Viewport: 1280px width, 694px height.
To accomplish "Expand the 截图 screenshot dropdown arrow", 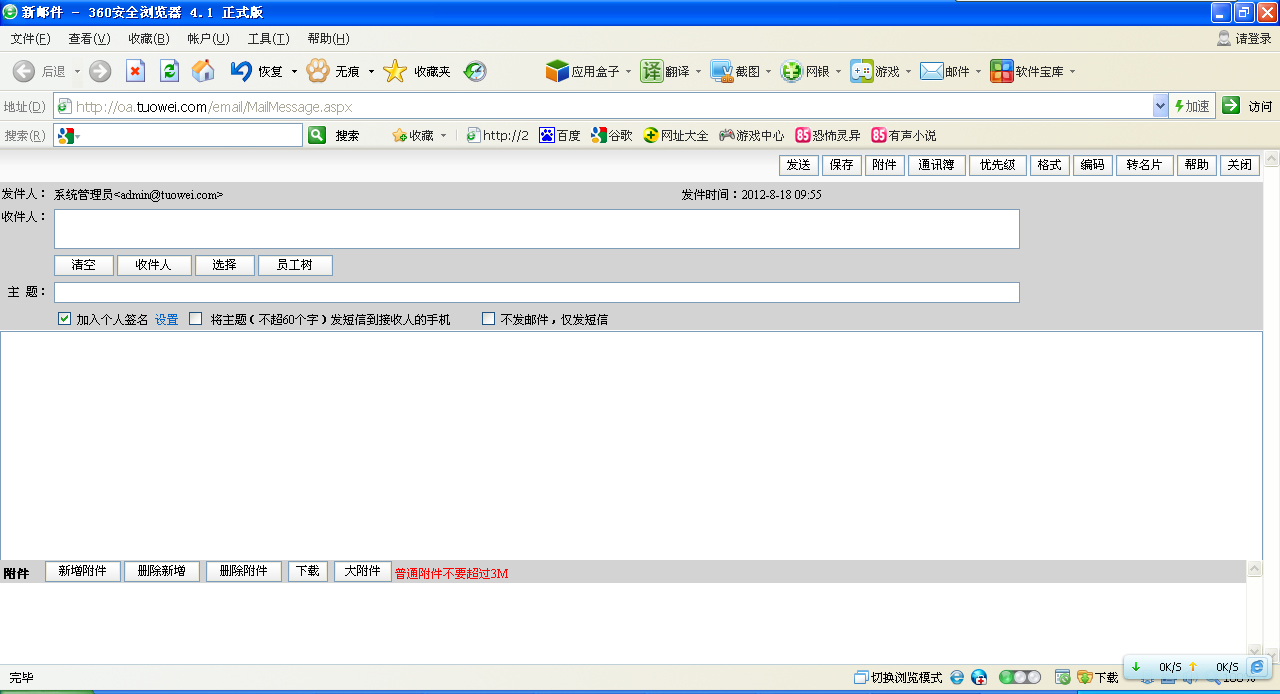I will (x=769, y=72).
